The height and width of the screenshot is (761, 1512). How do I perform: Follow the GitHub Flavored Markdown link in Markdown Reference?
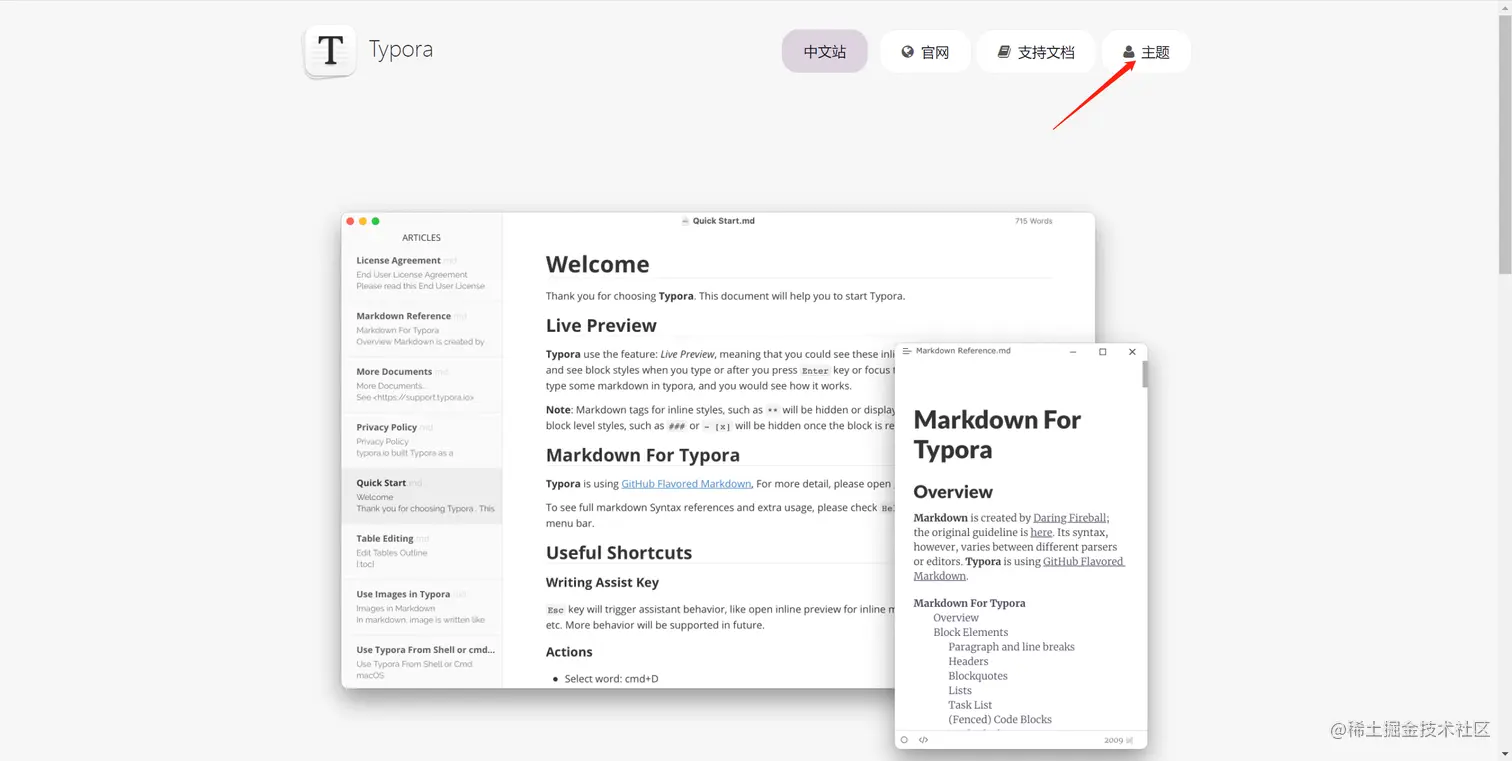pos(1019,569)
